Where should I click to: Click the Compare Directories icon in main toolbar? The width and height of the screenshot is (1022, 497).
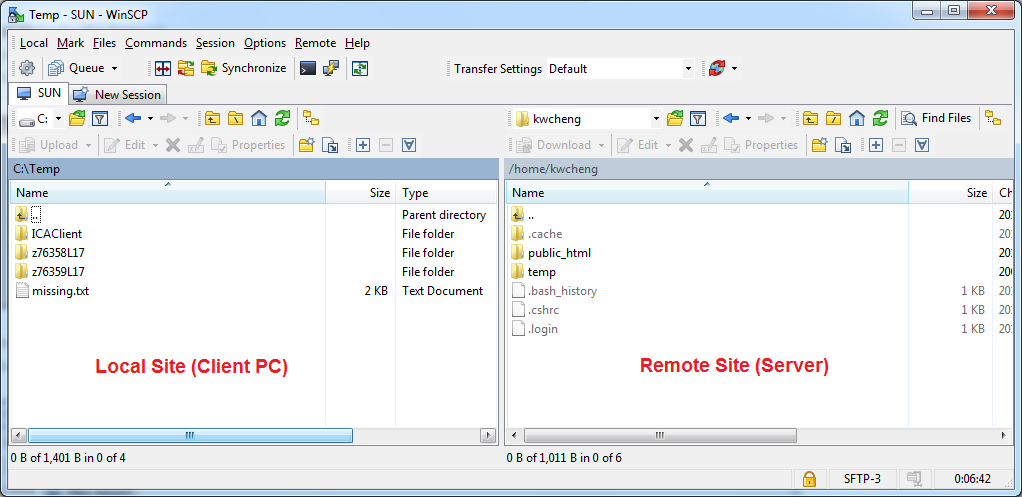162,68
